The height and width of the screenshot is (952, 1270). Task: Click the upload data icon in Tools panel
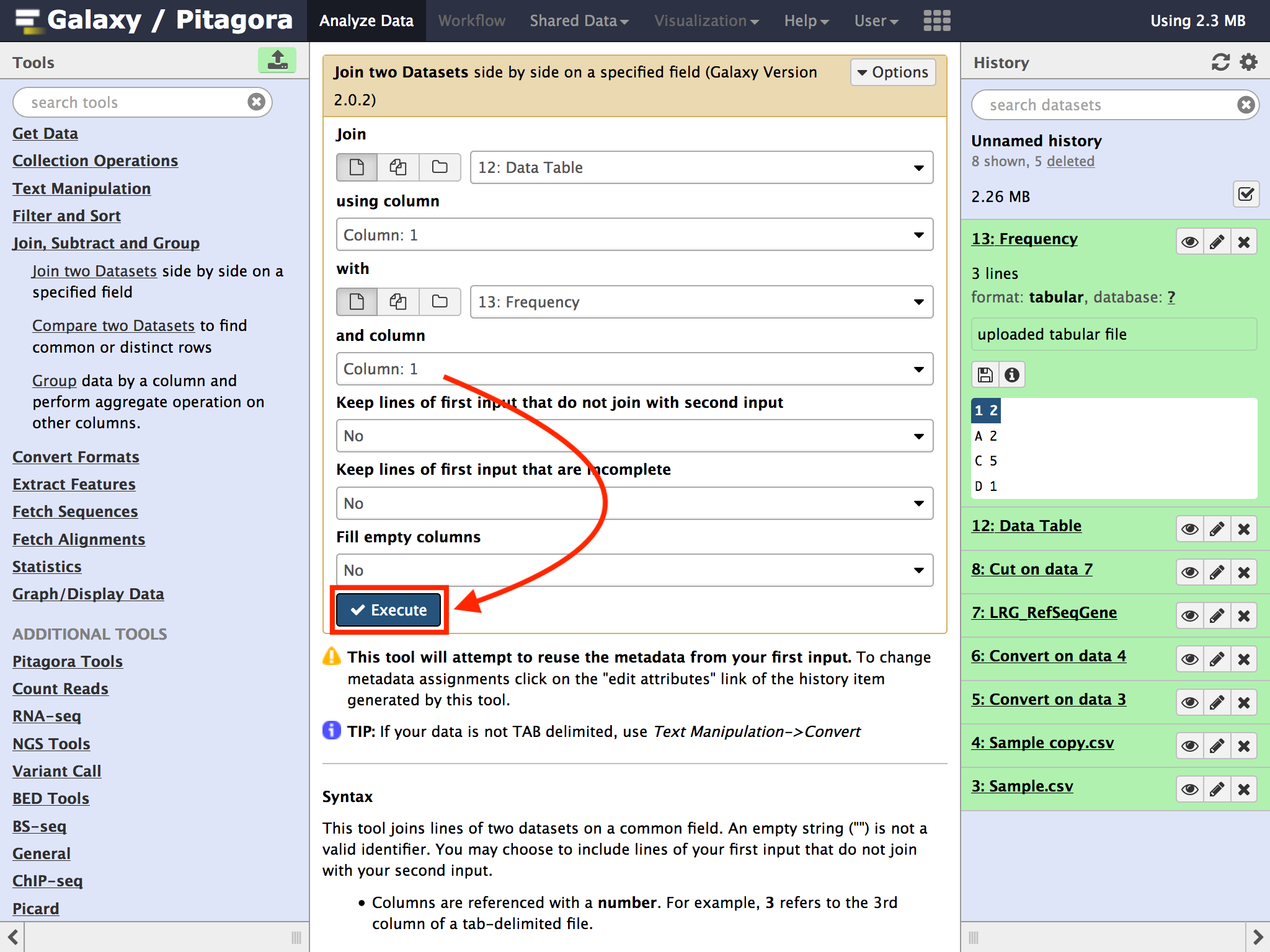[x=277, y=61]
